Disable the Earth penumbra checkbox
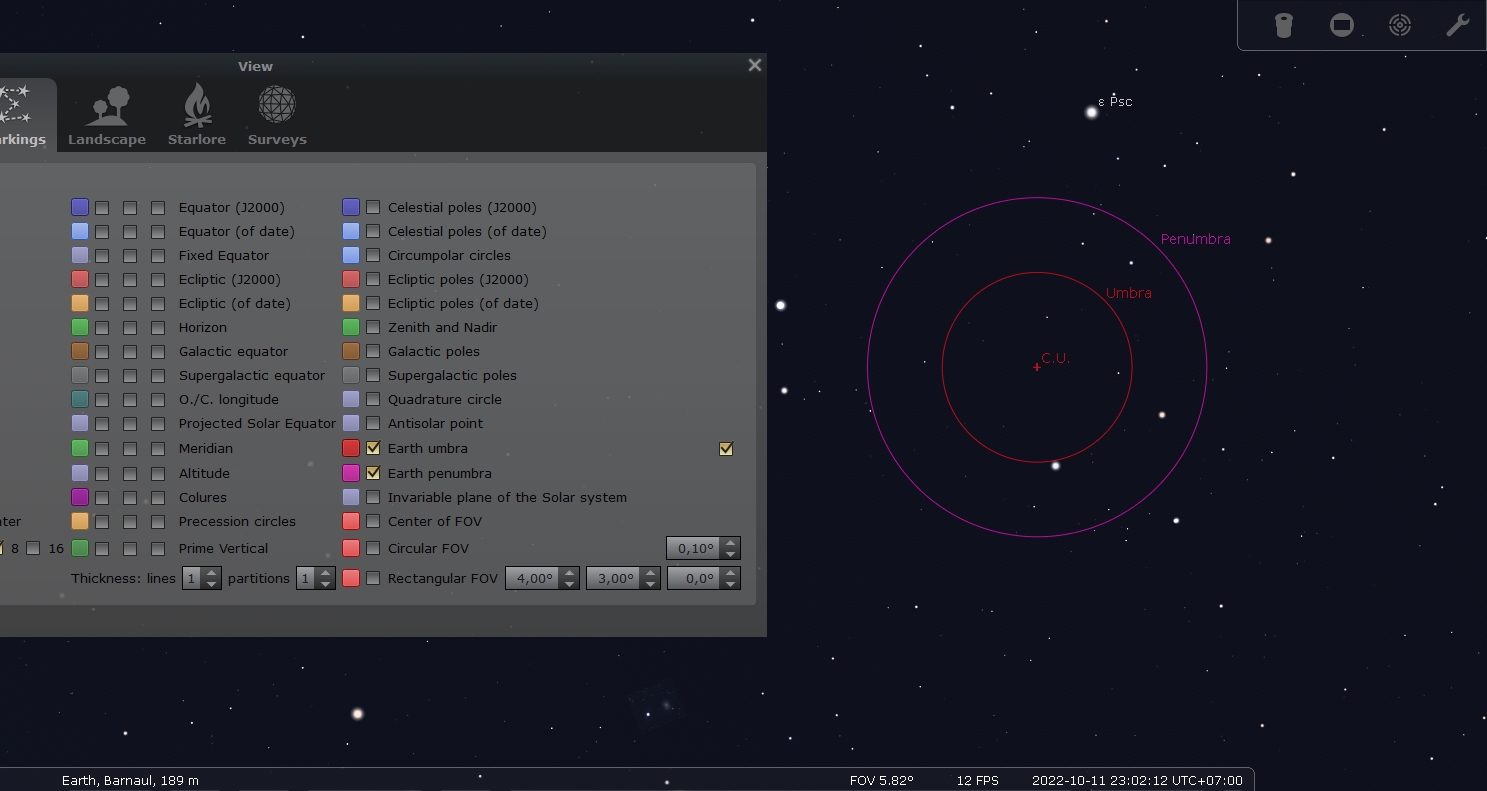This screenshot has width=1487, height=791. [x=373, y=472]
